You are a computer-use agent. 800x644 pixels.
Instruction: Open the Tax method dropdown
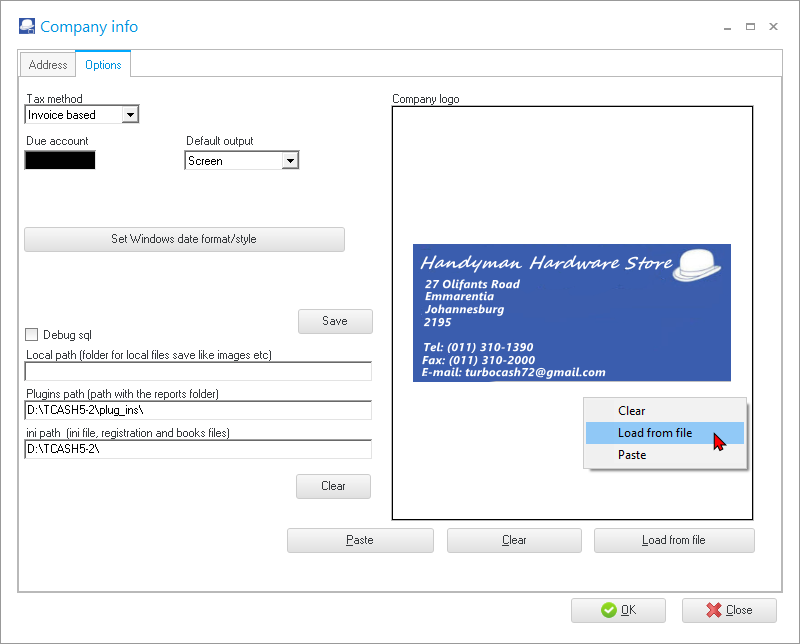[129, 115]
